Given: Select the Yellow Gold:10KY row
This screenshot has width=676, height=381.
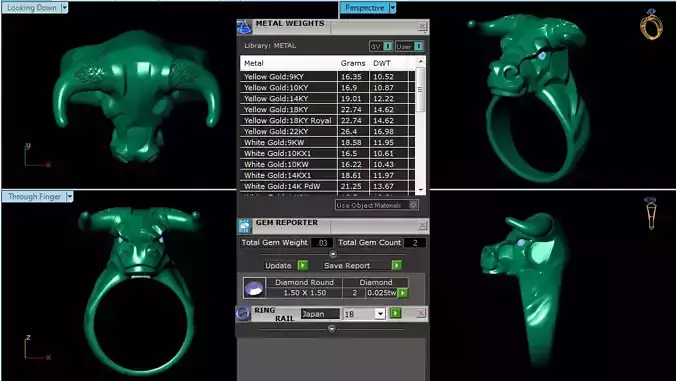Looking at the screenshot, I should [328, 87].
